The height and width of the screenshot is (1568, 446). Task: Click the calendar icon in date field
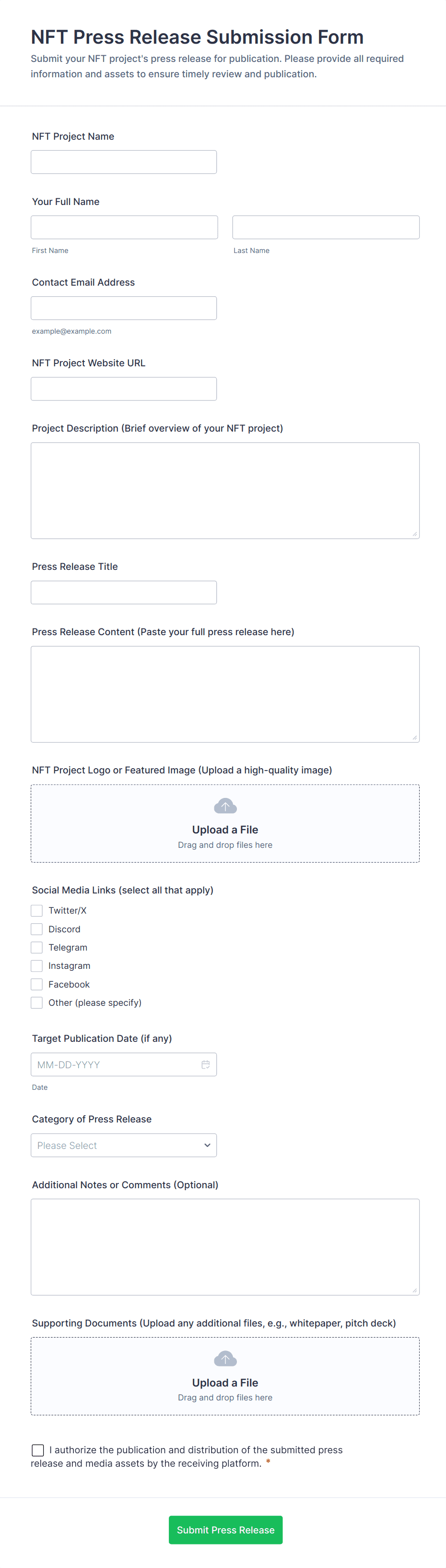pyautogui.click(x=205, y=1064)
